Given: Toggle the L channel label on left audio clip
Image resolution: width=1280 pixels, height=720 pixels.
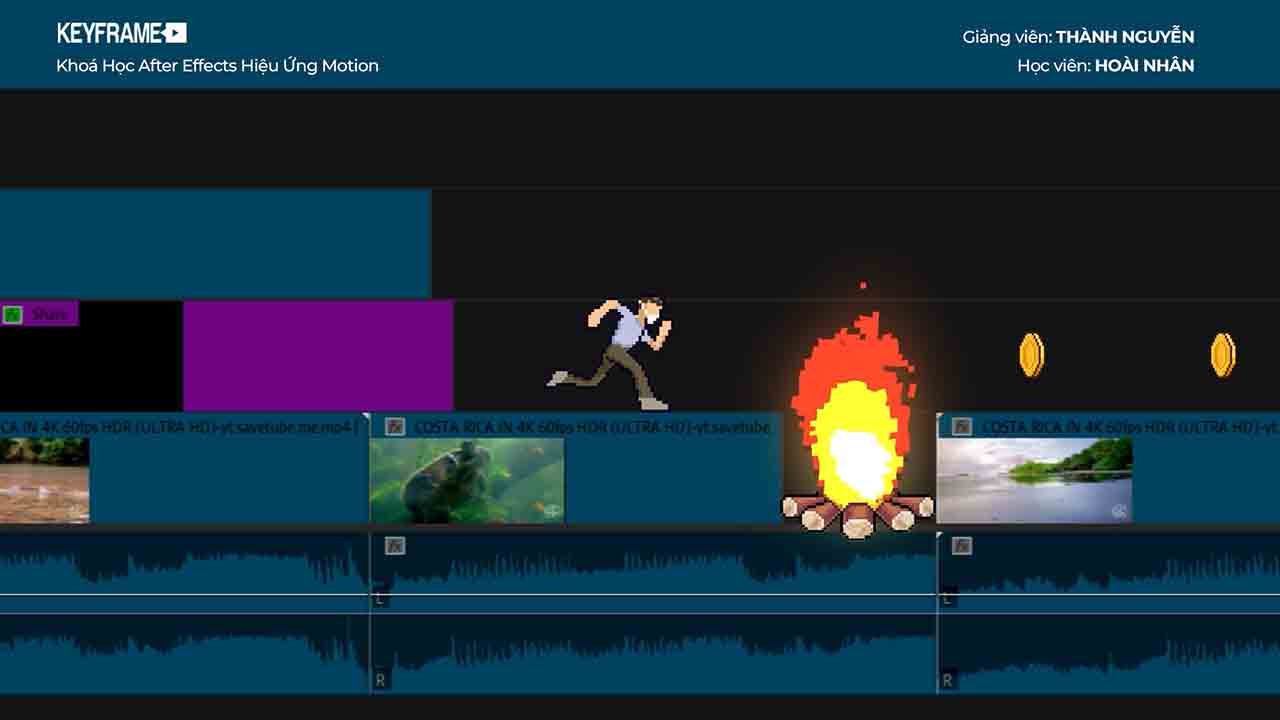Looking at the screenshot, I should tap(378, 598).
